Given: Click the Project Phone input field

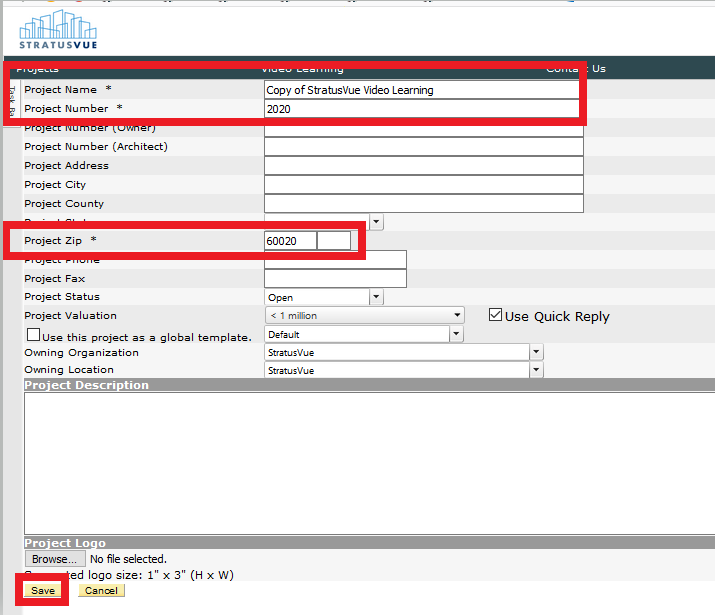Looking at the screenshot, I should point(335,259).
